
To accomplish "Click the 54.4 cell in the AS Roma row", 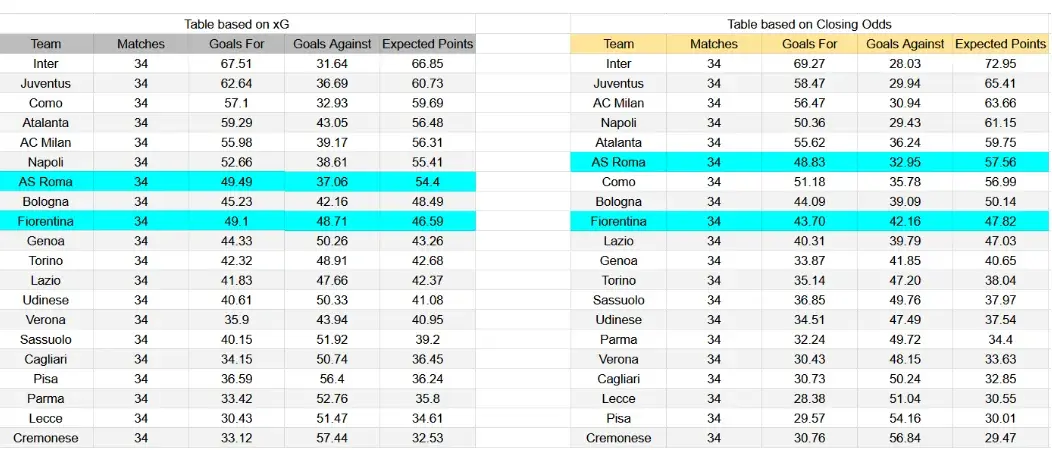I will [x=427, y=182].
